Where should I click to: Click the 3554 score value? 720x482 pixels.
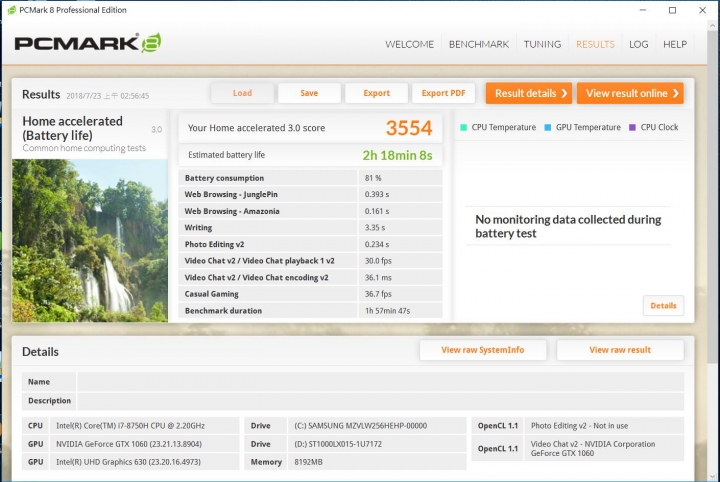coord(409,128)
